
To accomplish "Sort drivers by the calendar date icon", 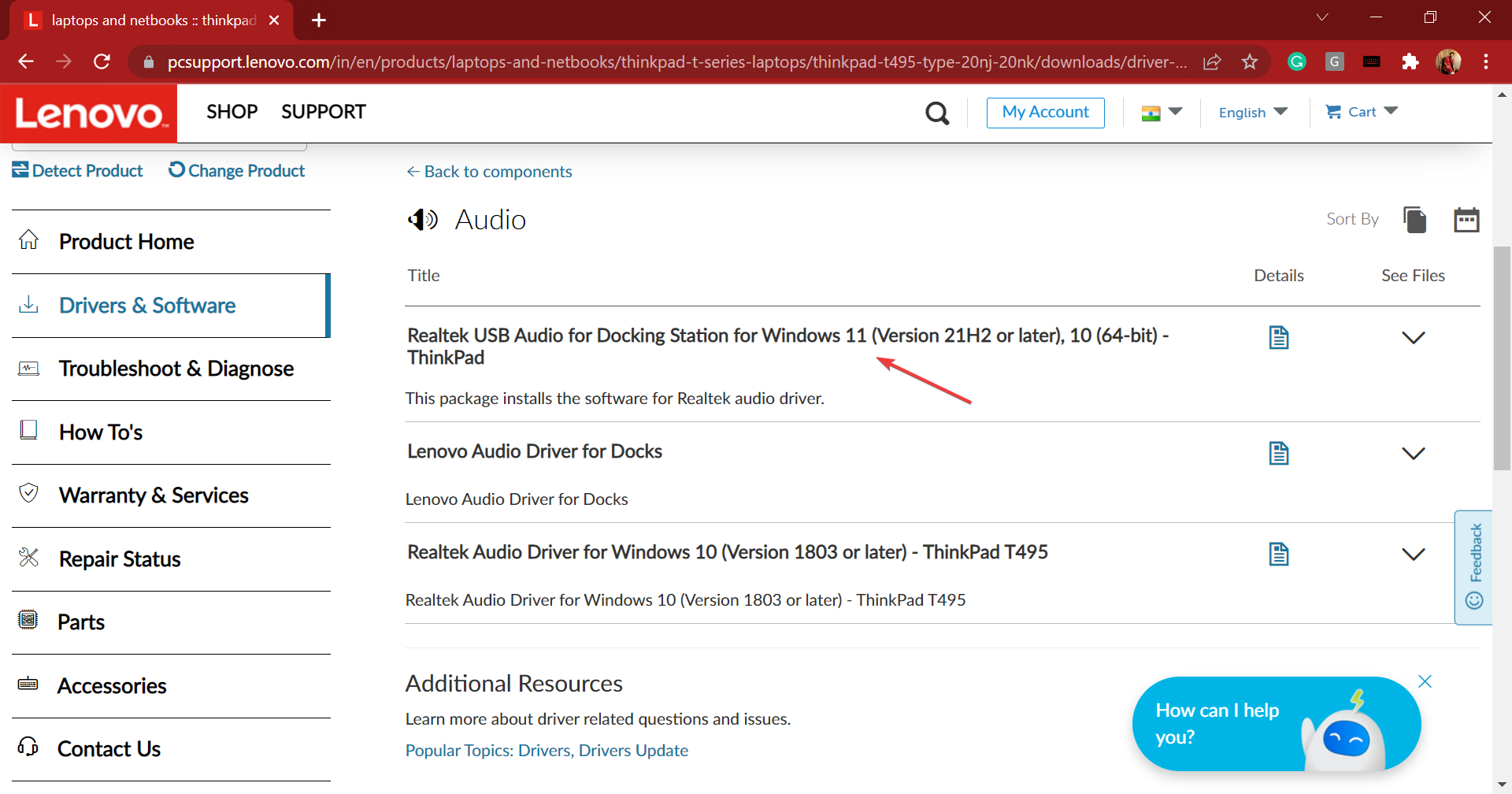I will pyautogui.click(x=1466, y=220).
